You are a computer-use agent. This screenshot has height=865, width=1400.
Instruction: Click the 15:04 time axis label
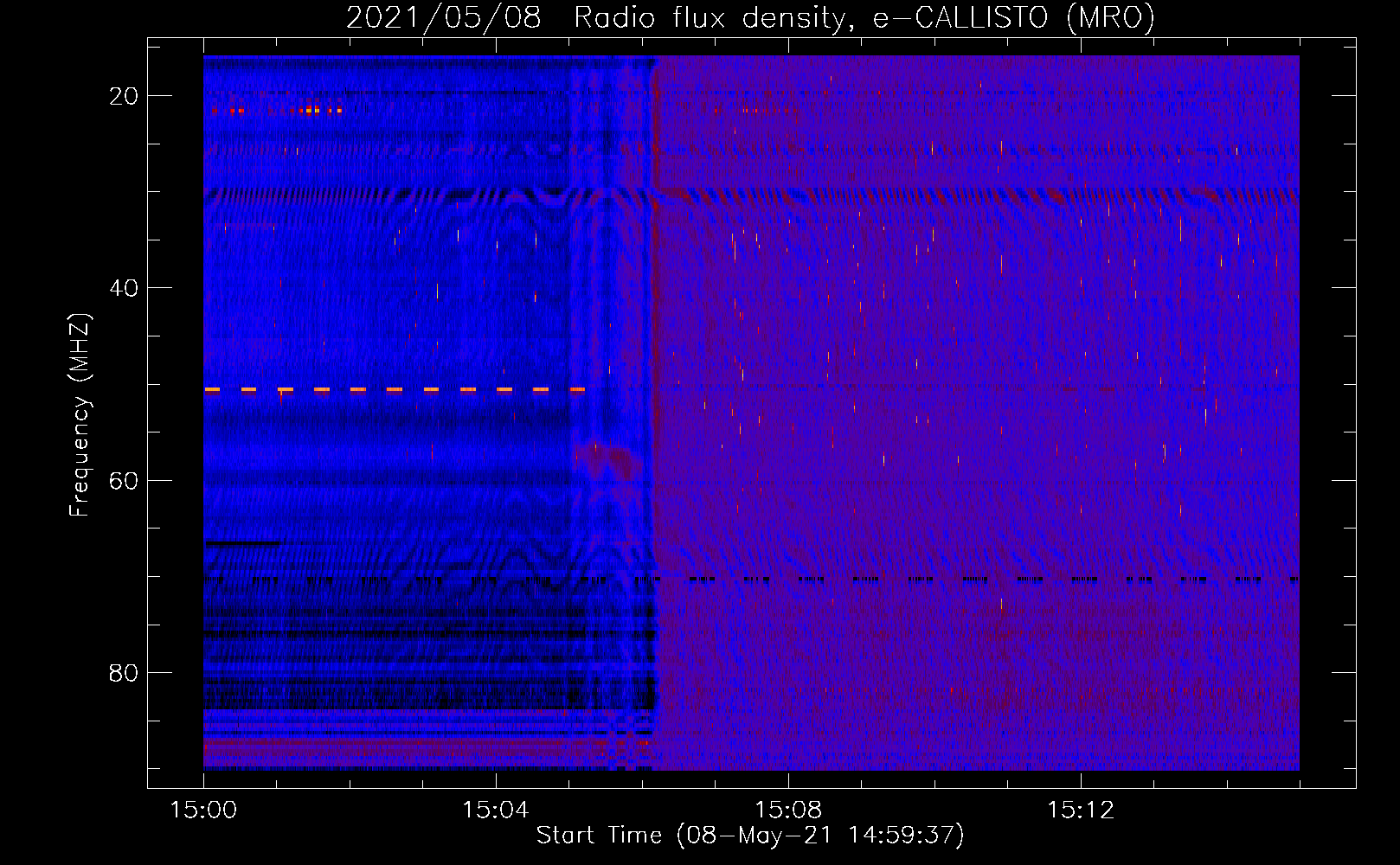(x=496, y=810)
